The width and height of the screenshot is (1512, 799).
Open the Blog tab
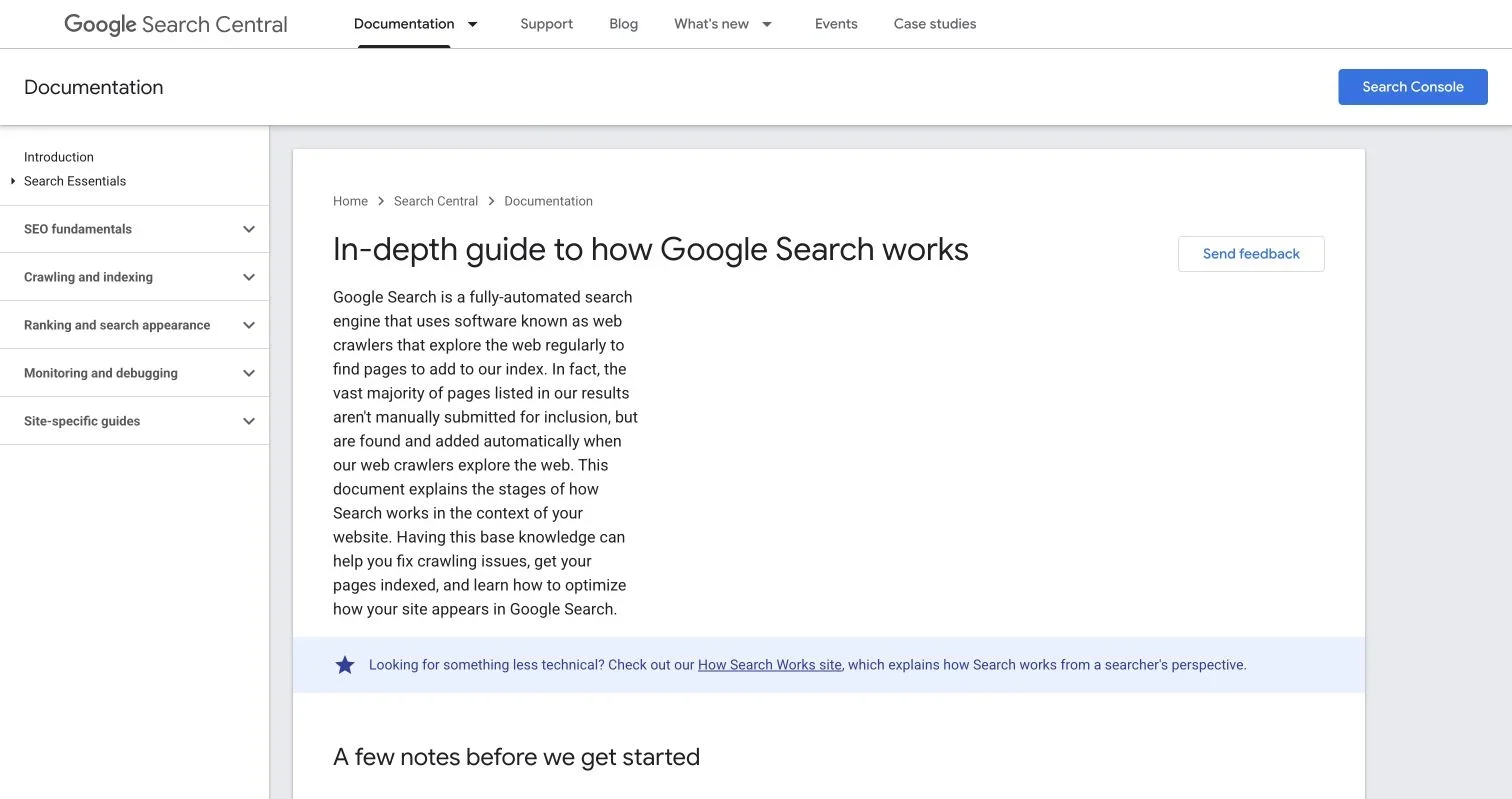[x=623, y=24]
